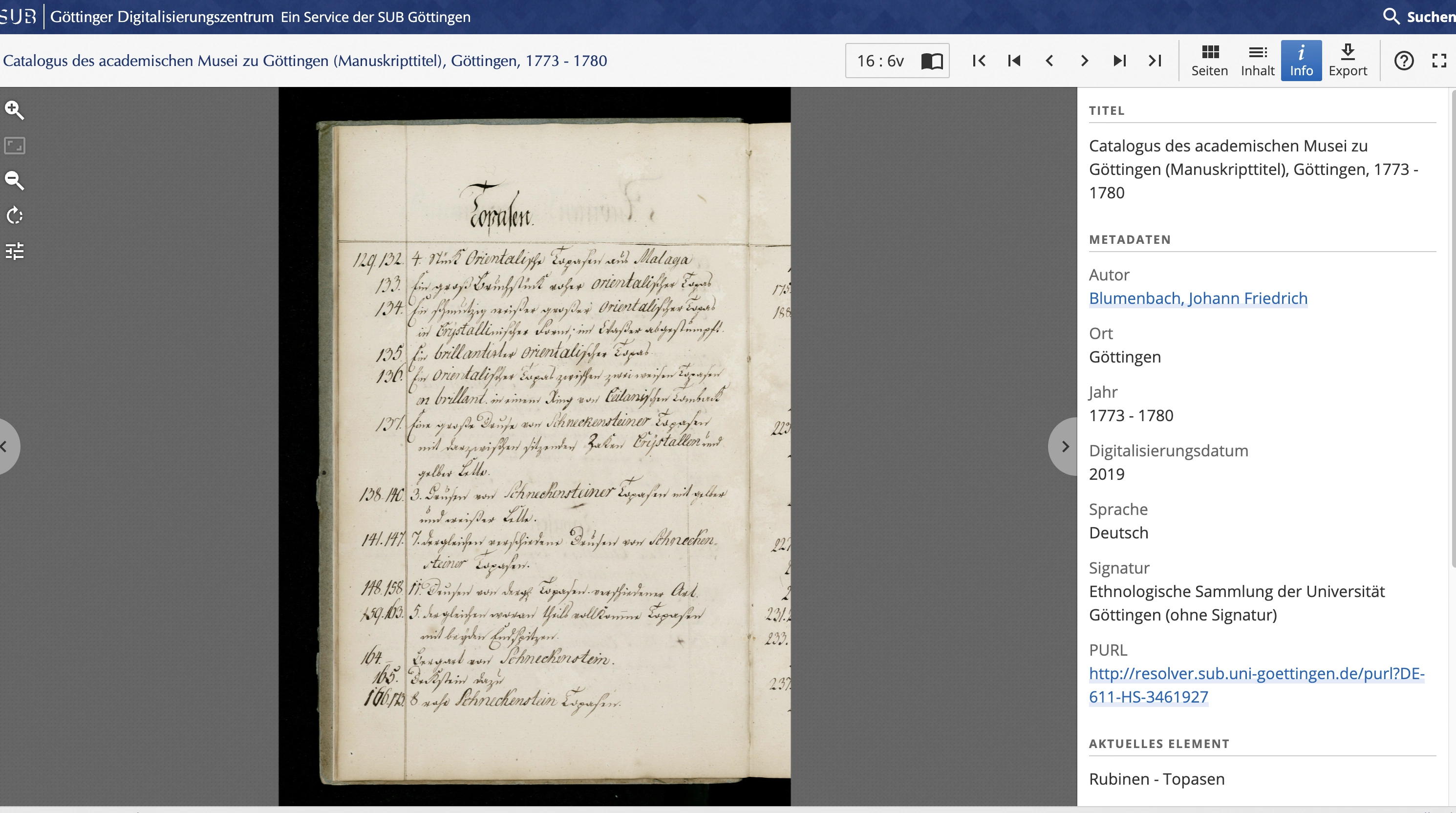Reset the image view to fit

[14, 145]
